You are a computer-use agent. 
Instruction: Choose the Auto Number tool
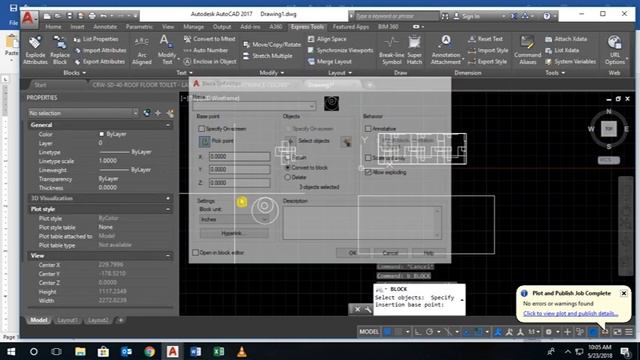pyautogui.click(x=206, y=50)
